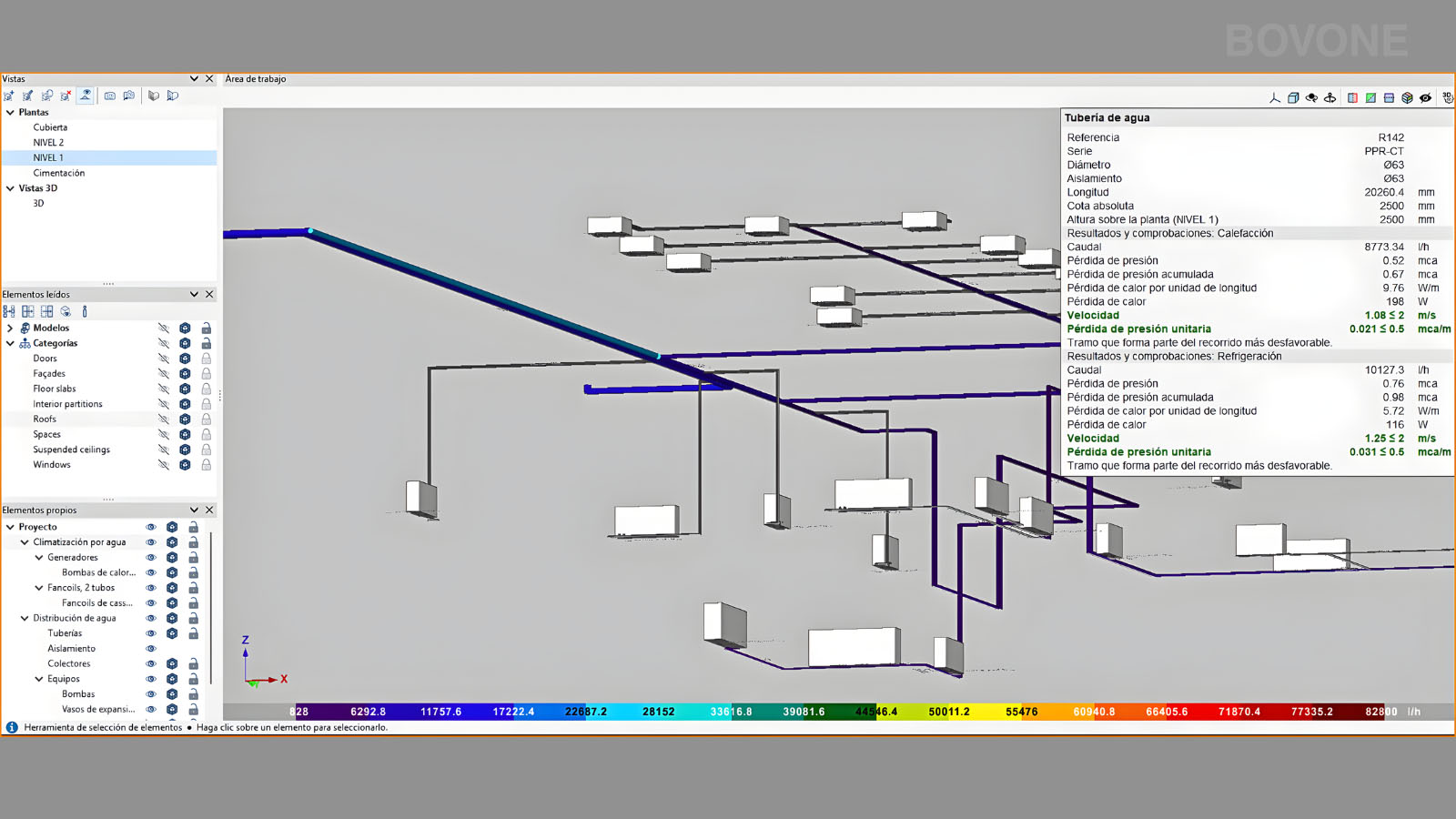Screen dimensions: 1456x819
Task: Select Bombas under Equipos
Action: pyautogui.click(x=78, y=694)
